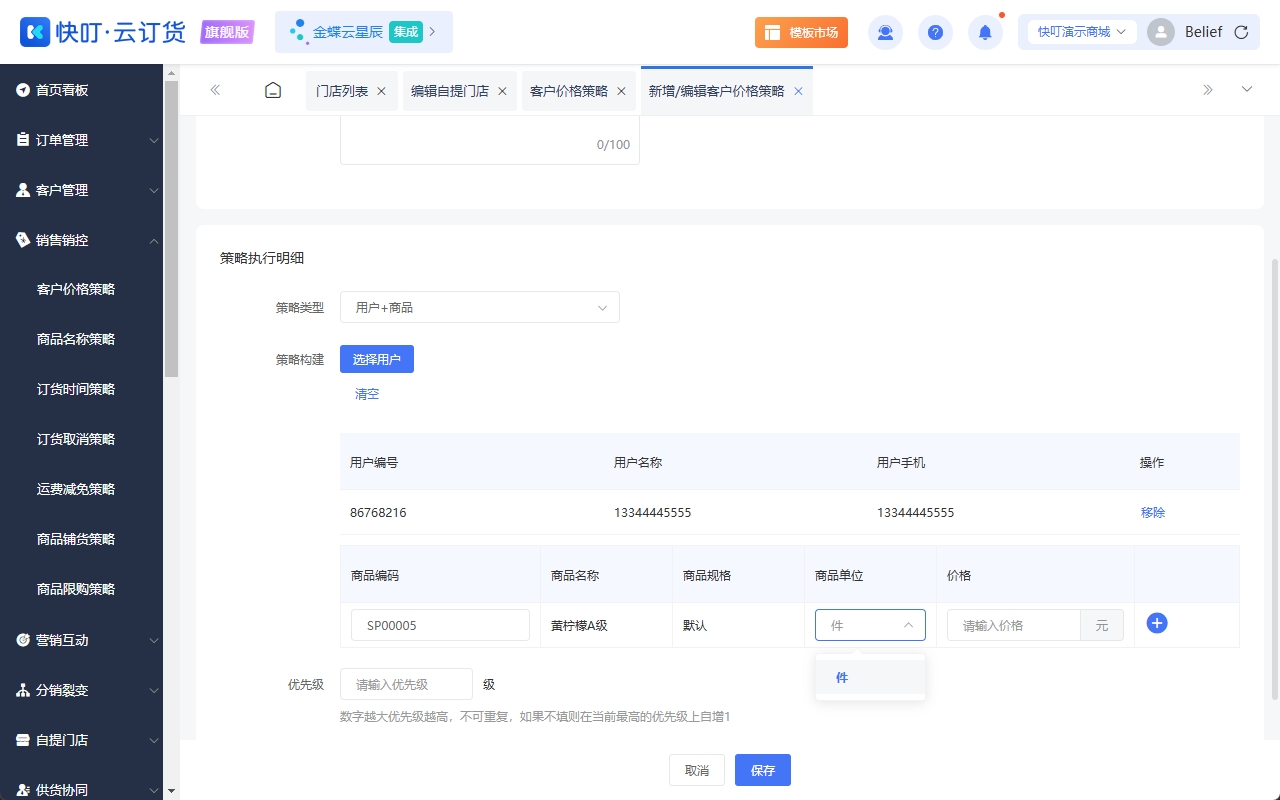Focus the 商品编码 field showing SP00005
1280x800 pixels.
[440, 625]
